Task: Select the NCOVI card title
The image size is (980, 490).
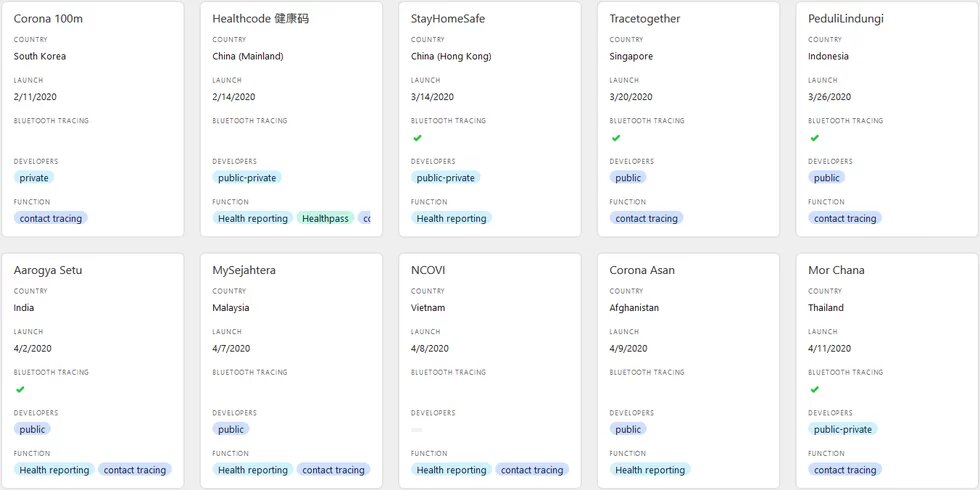Action: [428, 270]
